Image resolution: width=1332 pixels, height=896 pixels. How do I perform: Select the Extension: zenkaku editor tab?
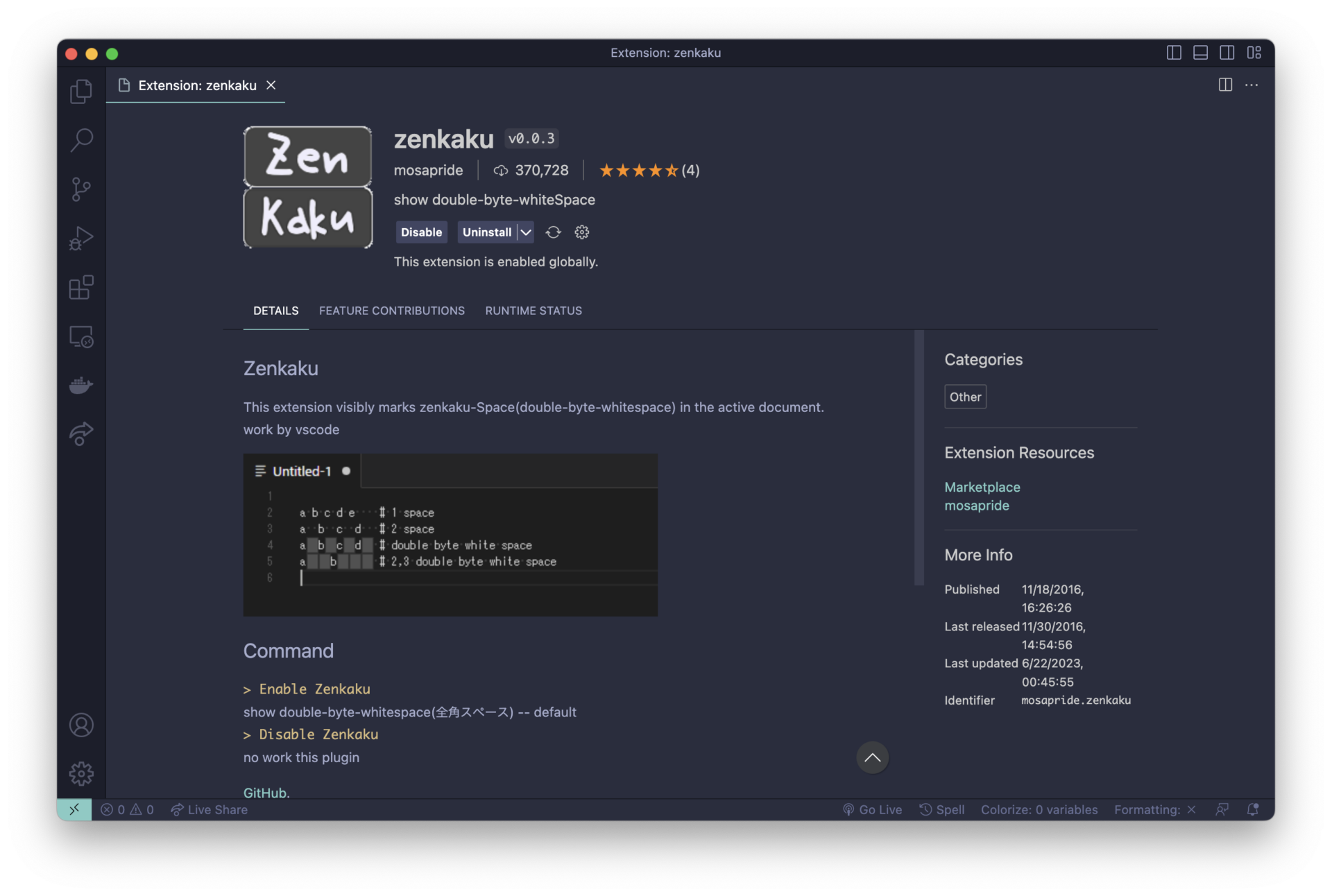196,85
